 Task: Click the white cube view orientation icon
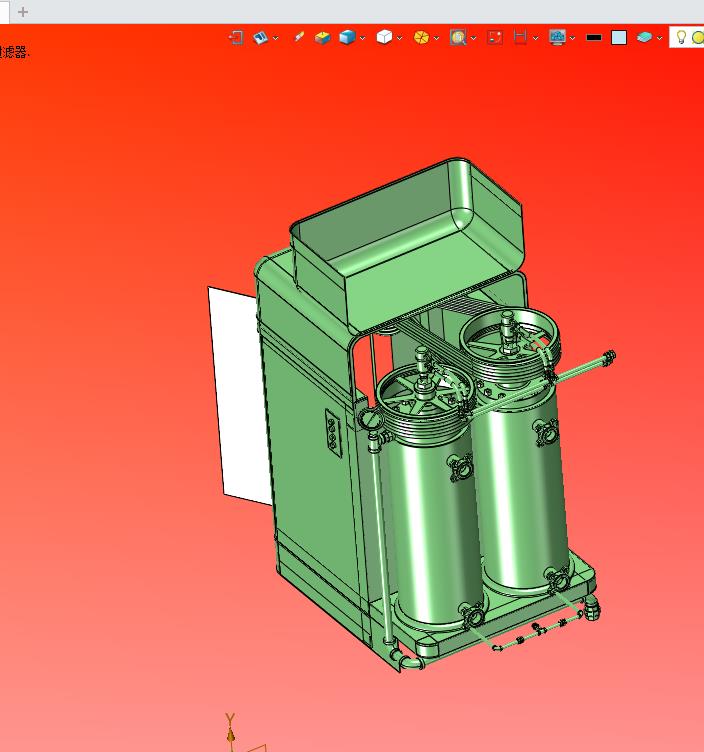tap(384, 37)
